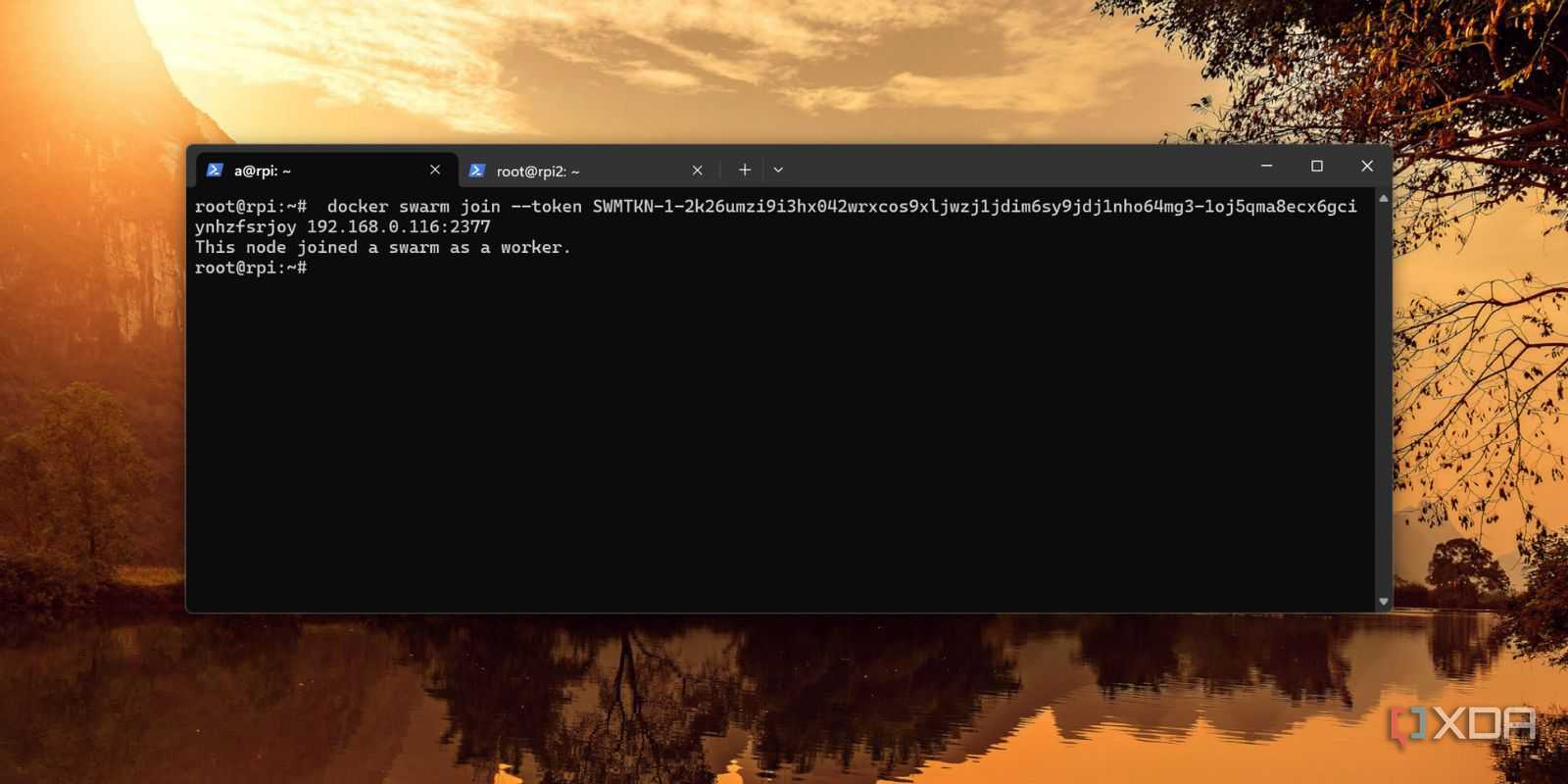Click the PowerShell icon on root@rpi2 tab

point(477,171)
